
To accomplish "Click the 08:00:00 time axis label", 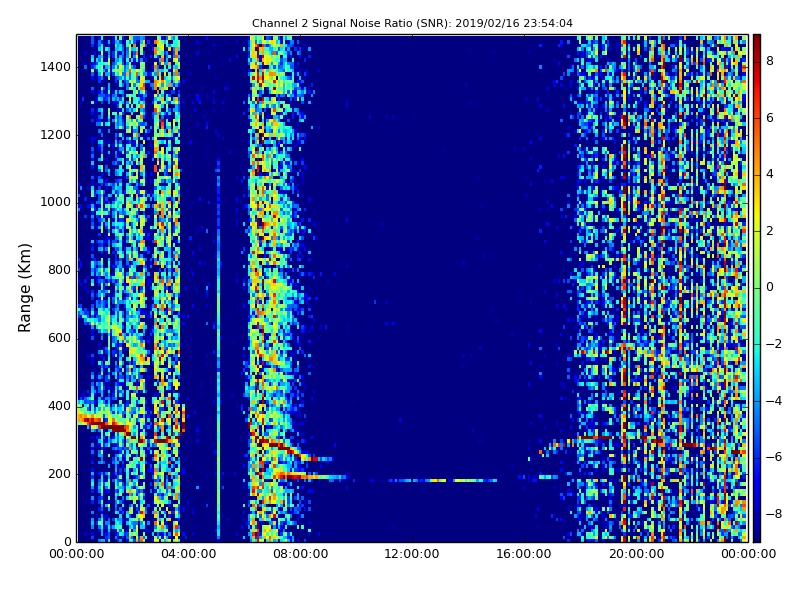I will (301, 554).
